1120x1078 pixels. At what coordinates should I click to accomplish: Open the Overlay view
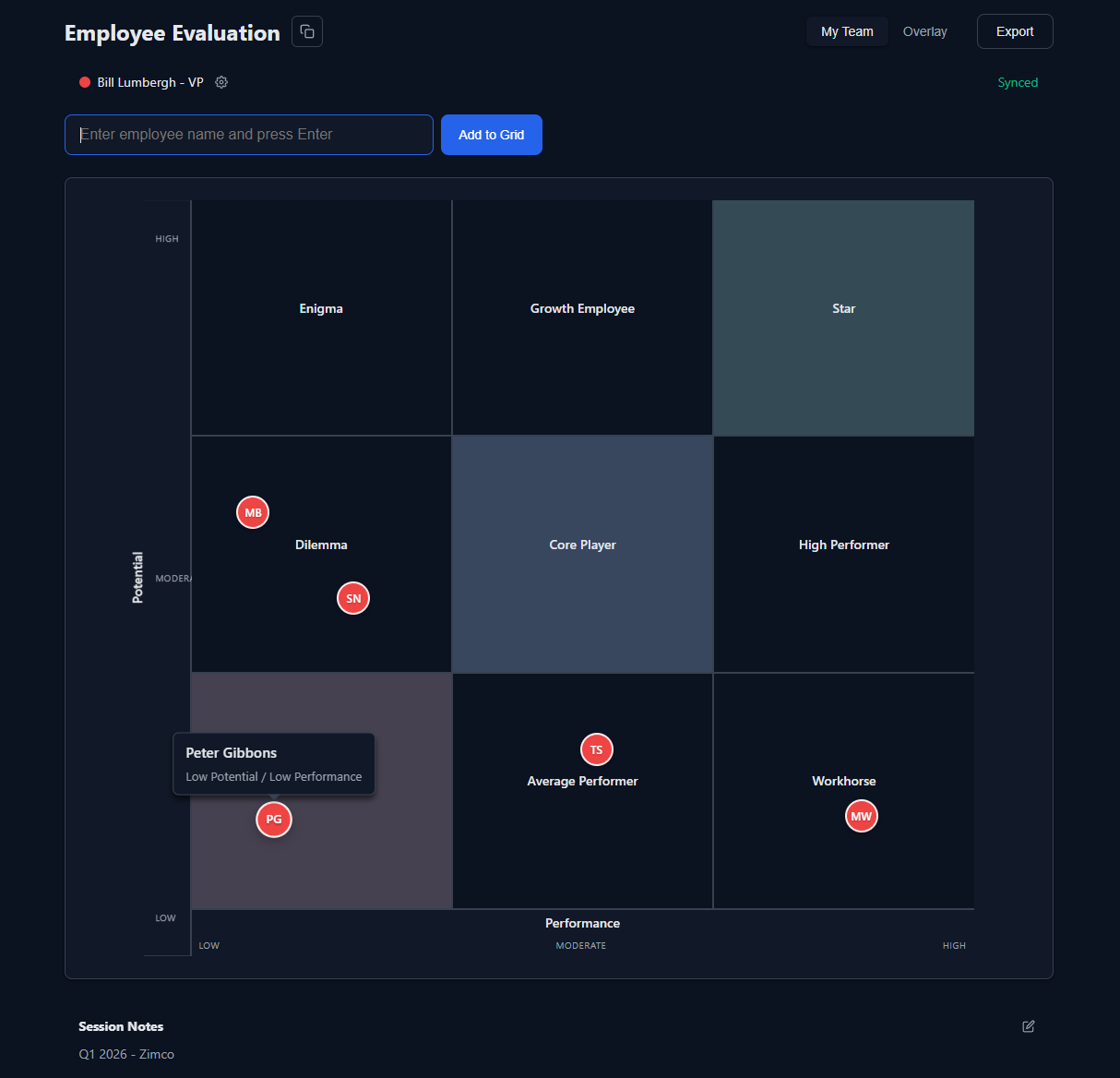(924, 30)
